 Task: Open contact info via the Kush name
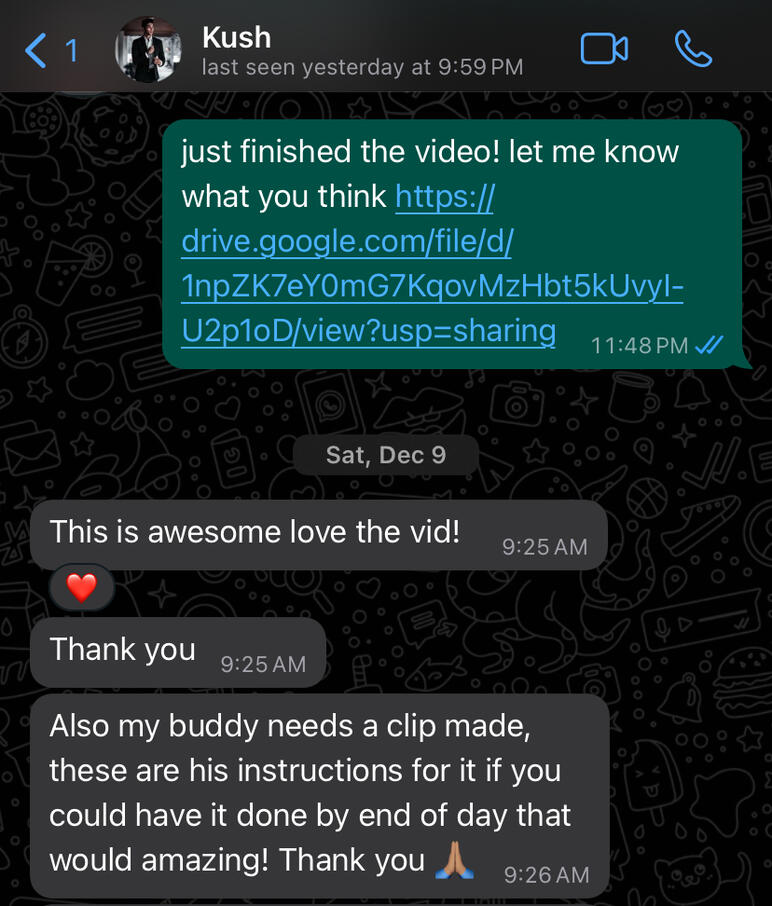tap(236, 38)
